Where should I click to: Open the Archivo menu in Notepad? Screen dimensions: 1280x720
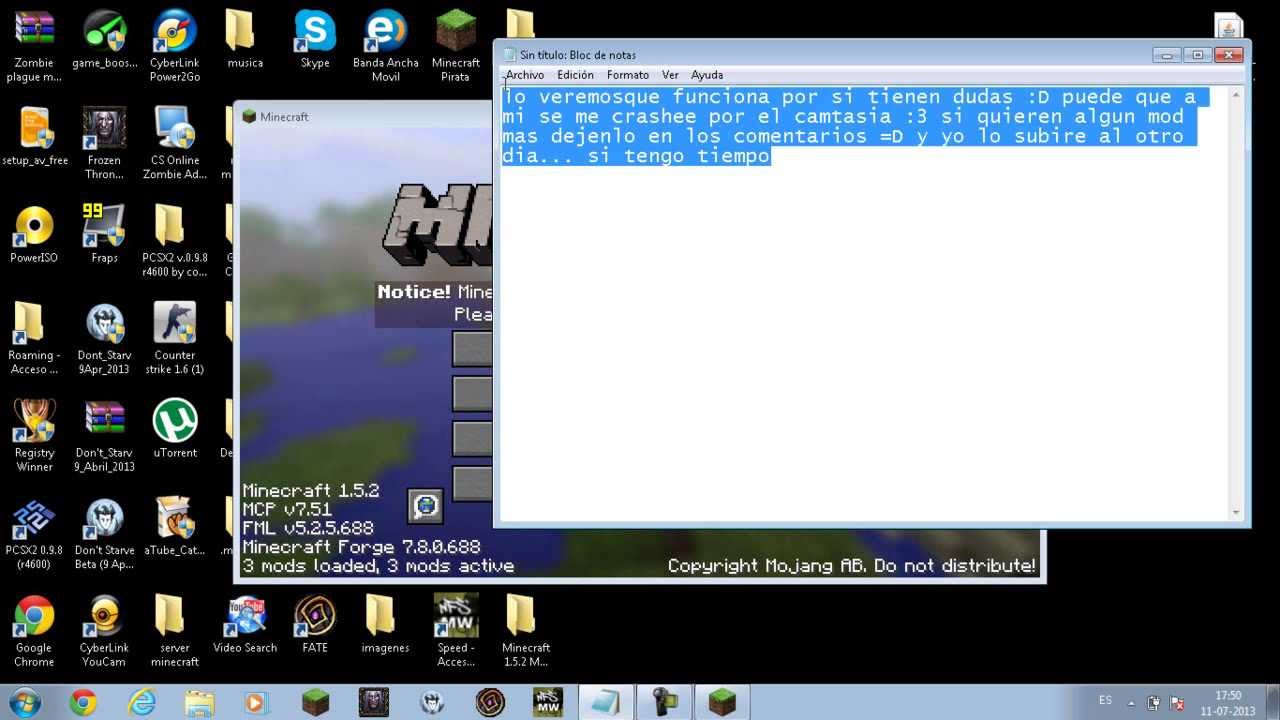point(524,75)
